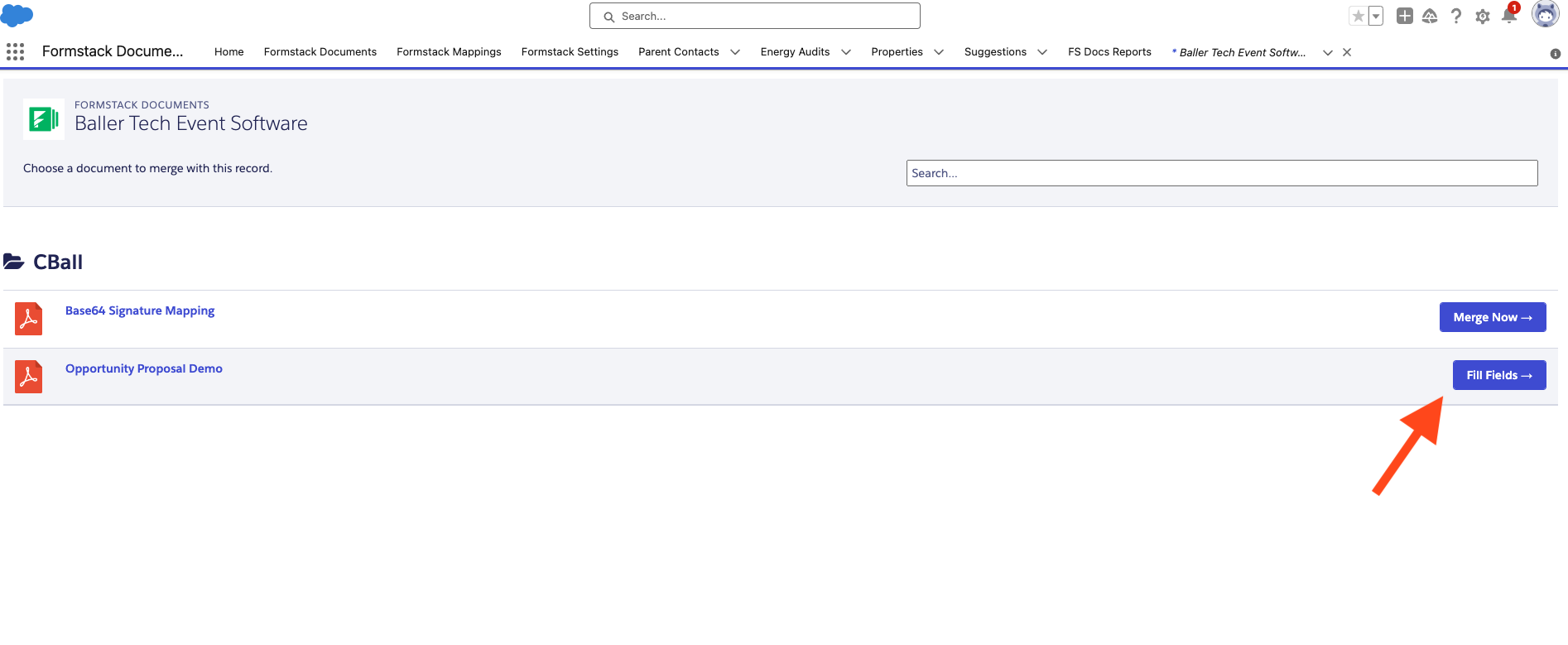Click the CBall folder icon
This screenshot has height=645, width=1568.
pyautogui.click(x=14, y=262)
